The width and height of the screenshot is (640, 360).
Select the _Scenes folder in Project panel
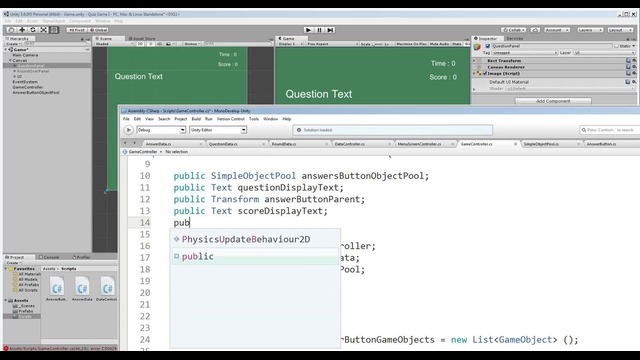point(24,306)
